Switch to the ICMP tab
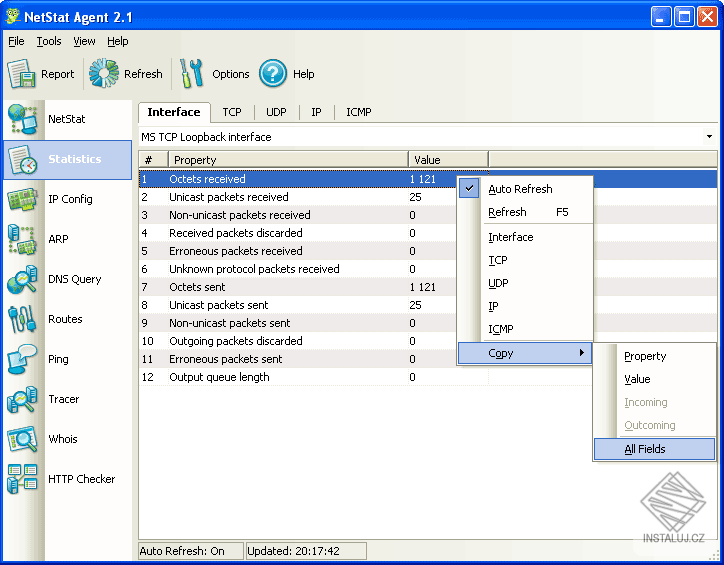The width and height of the screenshot is (724, 565). [x=358, y=113]
